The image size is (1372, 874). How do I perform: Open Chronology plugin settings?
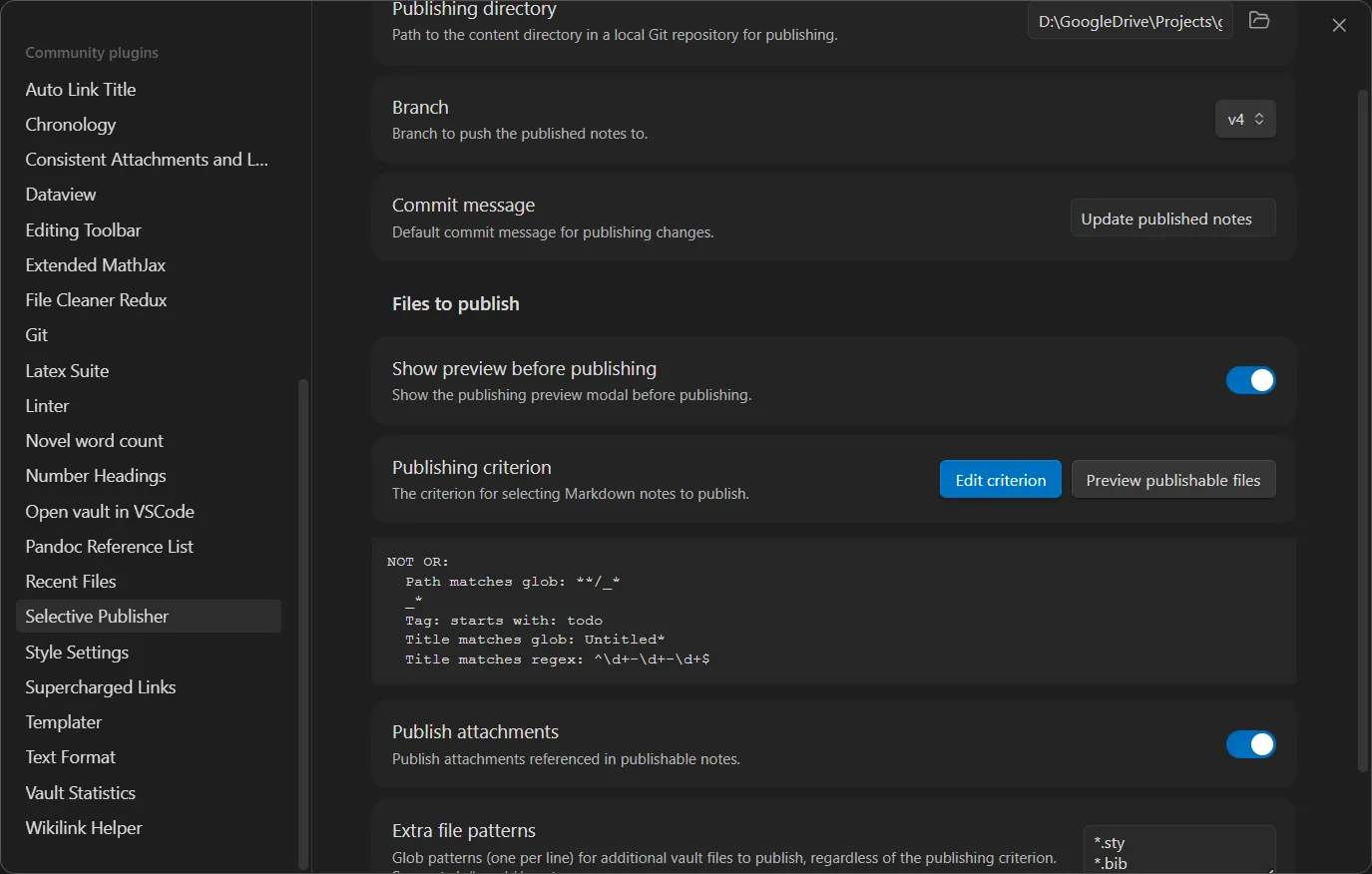[149, 125]
